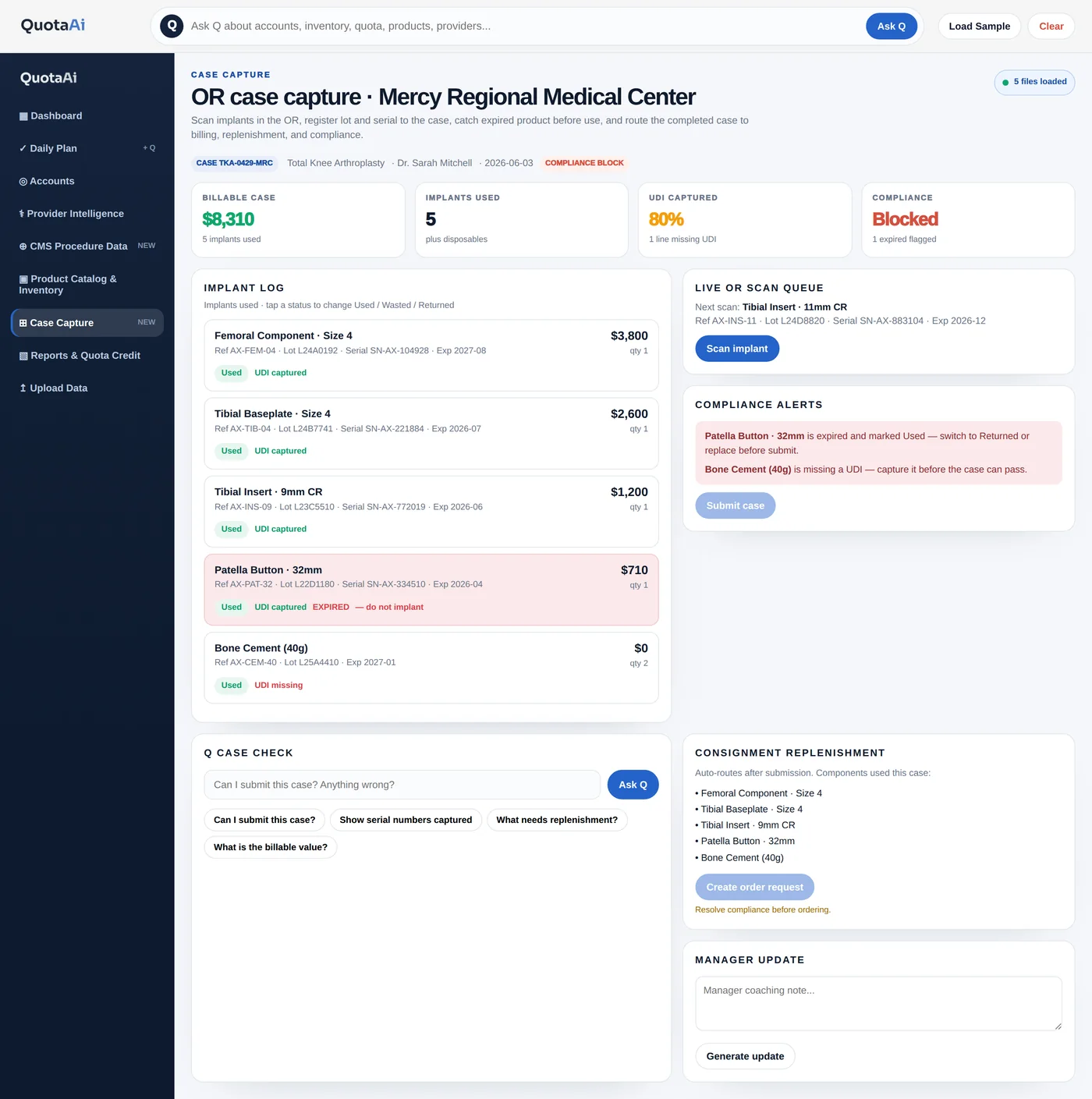Click the QuotaAi logo in header

(x=53, y=25)
